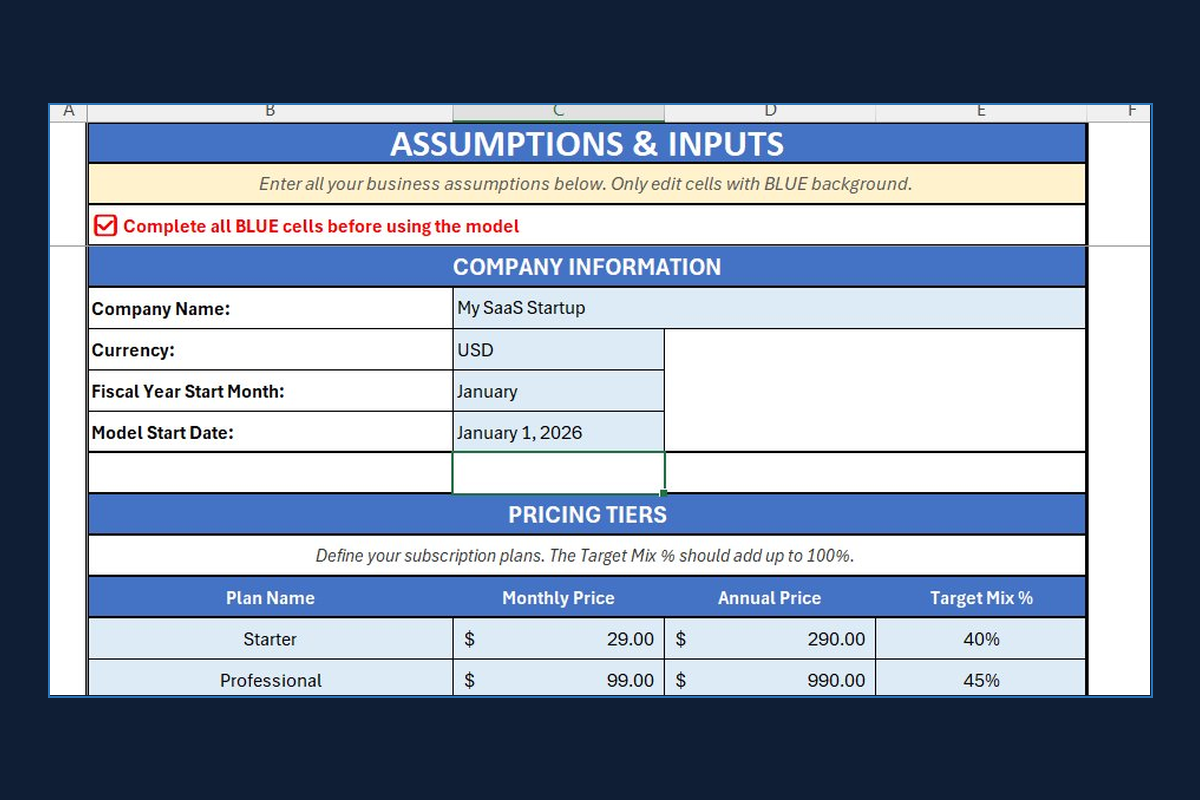1200x800 pixels.
Task: Click the red checkbox icon
Action: tap(105, 226)
